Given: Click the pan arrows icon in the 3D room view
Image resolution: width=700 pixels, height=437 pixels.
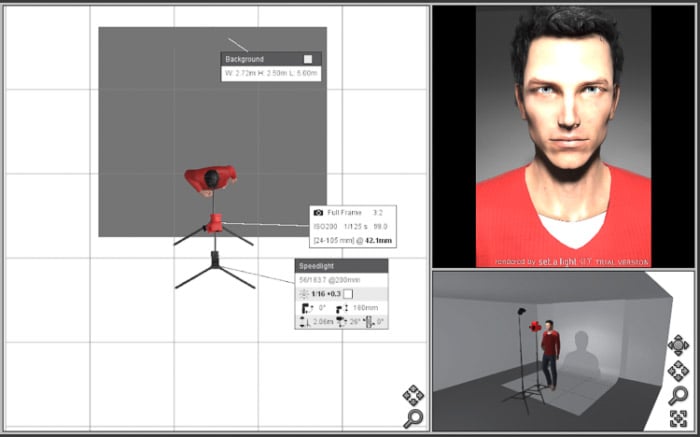Looking at the screenshot, I should click(x=678, y=371).
